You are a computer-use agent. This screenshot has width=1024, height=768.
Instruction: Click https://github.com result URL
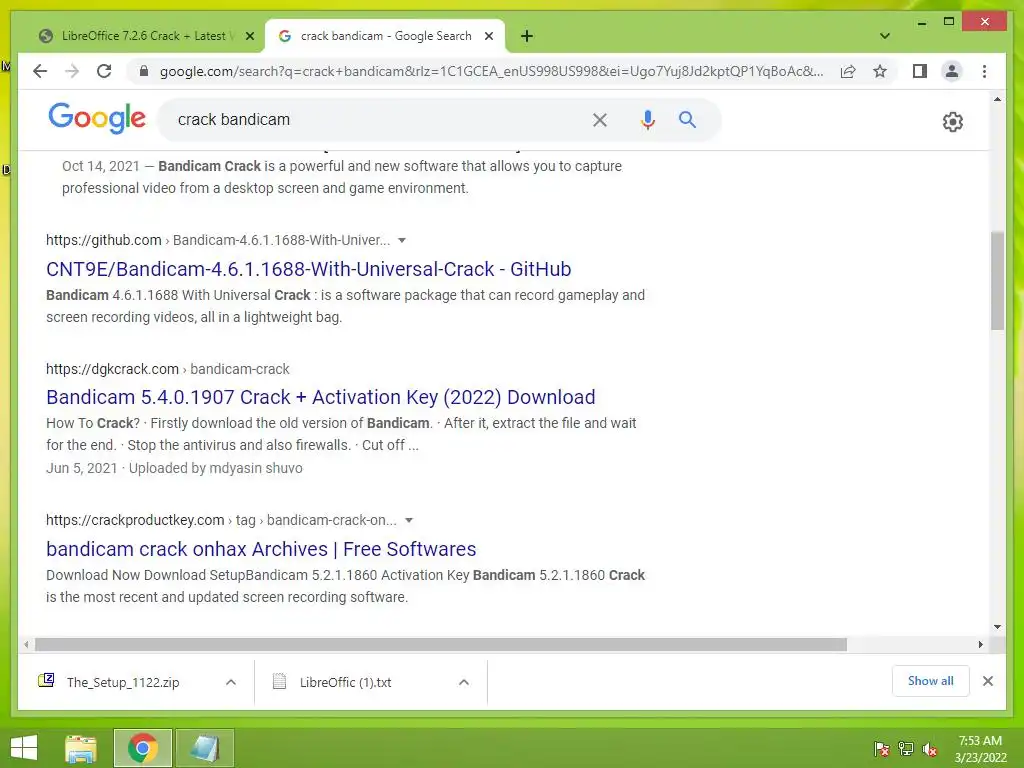pos(103,240)
